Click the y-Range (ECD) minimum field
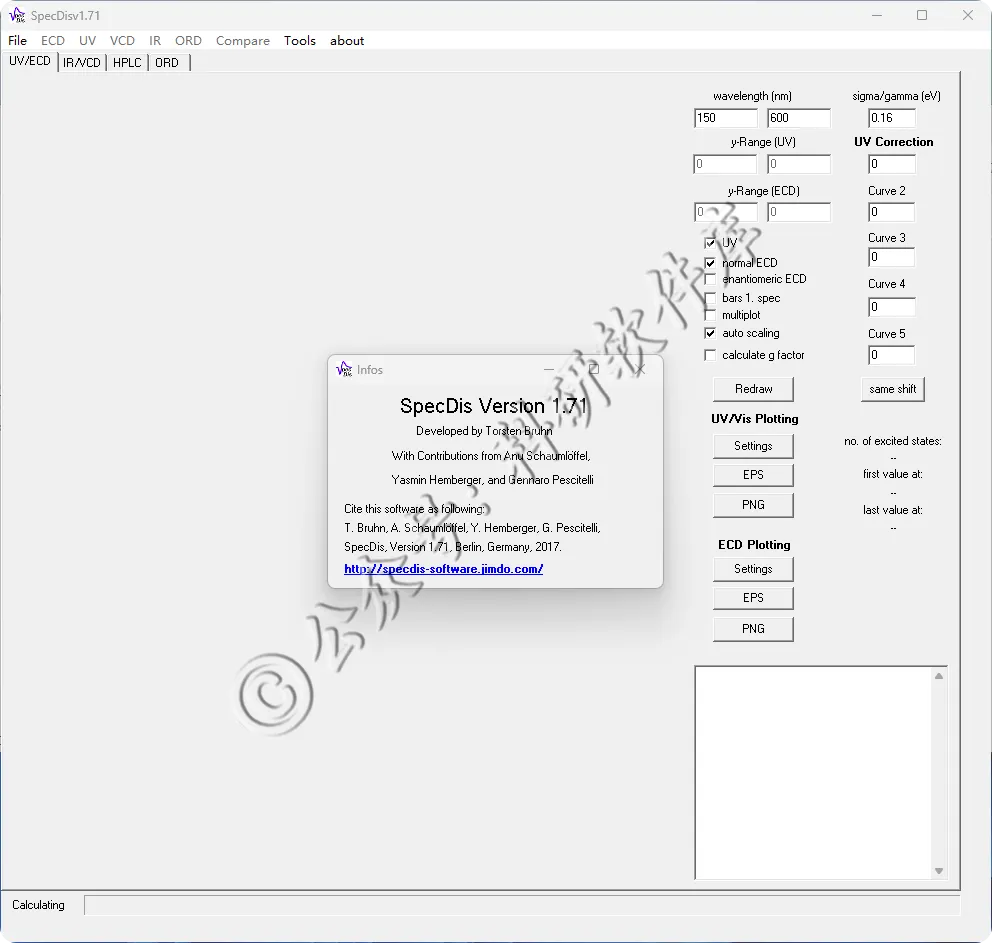 pyautogui.click(x=726, y=213)
